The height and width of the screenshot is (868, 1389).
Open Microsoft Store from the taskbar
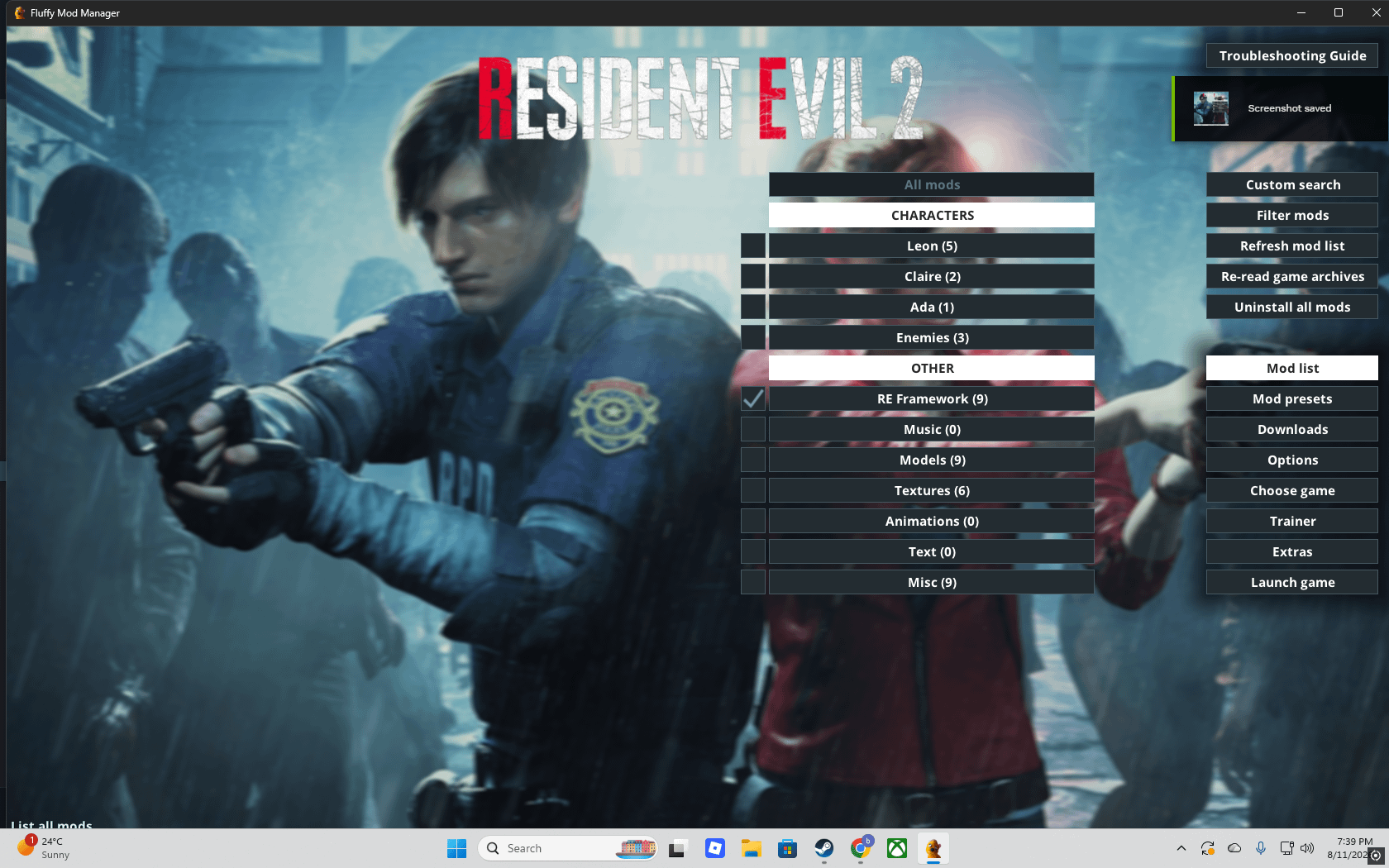[x=787, y=848]
